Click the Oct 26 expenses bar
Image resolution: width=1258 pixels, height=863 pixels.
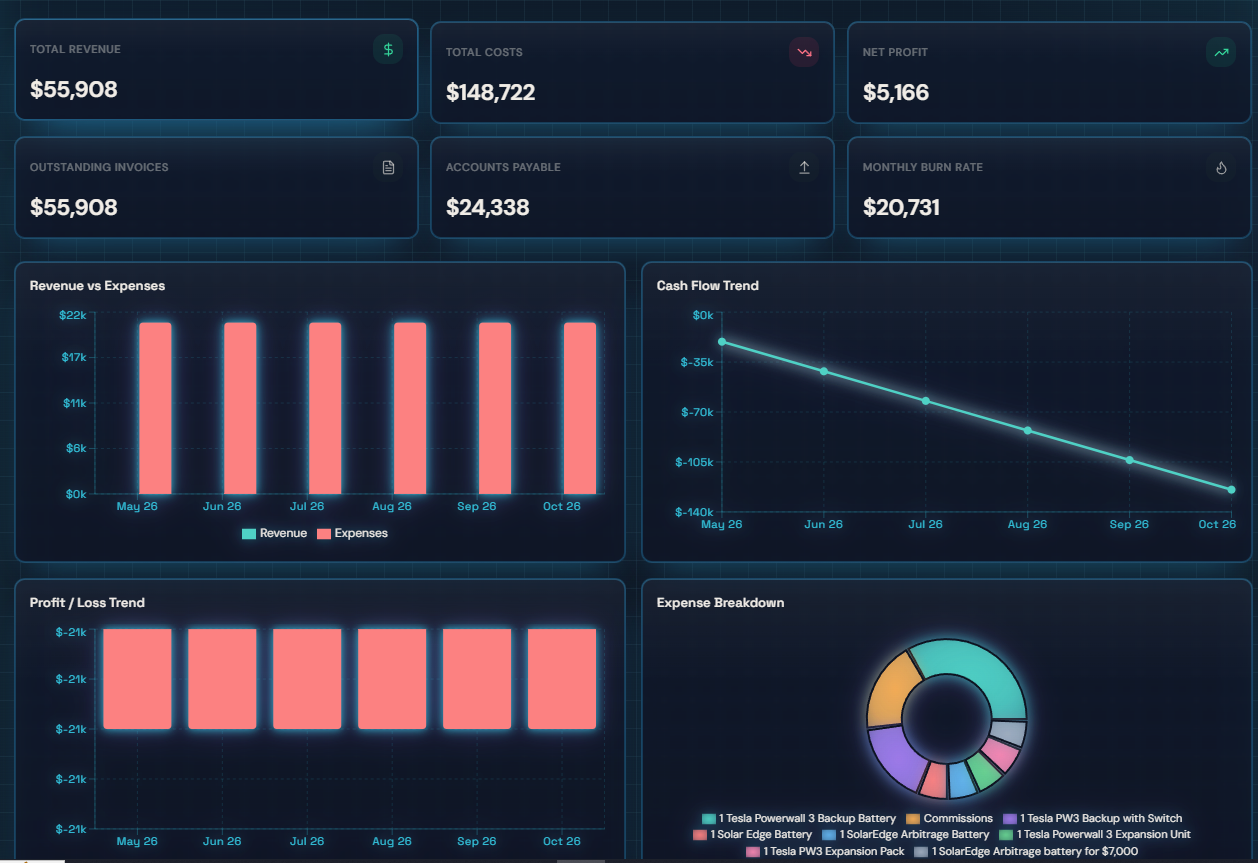580,408
